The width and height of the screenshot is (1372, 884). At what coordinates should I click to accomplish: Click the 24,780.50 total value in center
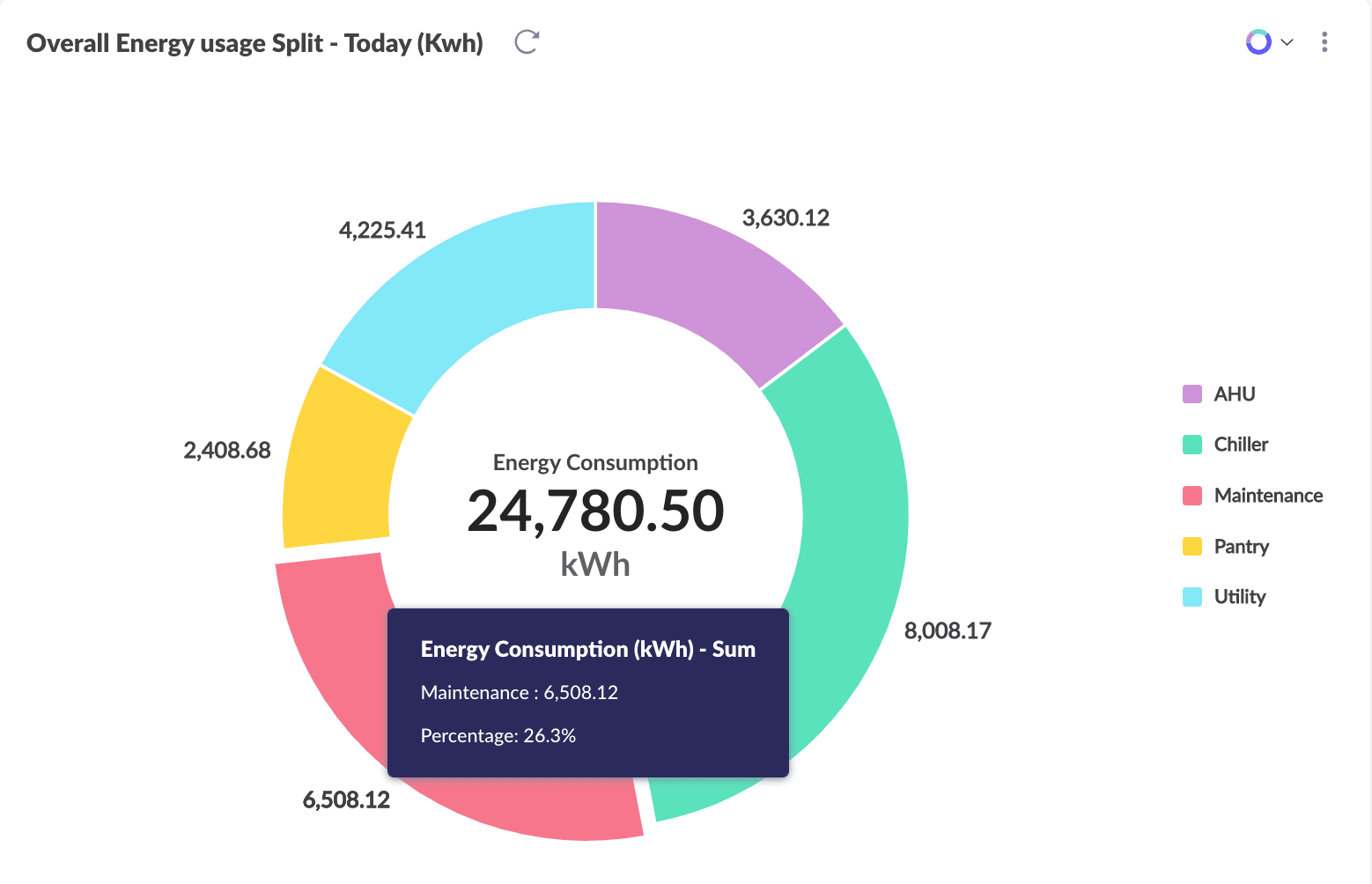pos(595,511)
